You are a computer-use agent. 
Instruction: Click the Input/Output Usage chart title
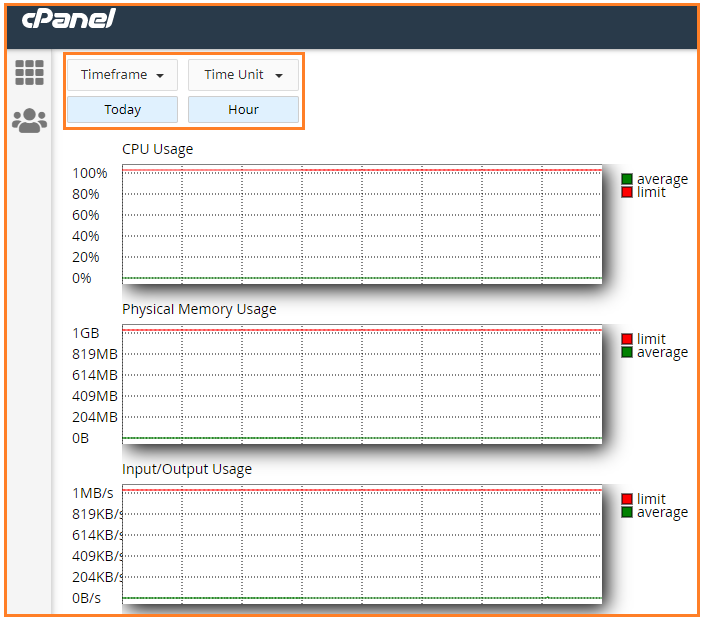[x=187, y=469]
